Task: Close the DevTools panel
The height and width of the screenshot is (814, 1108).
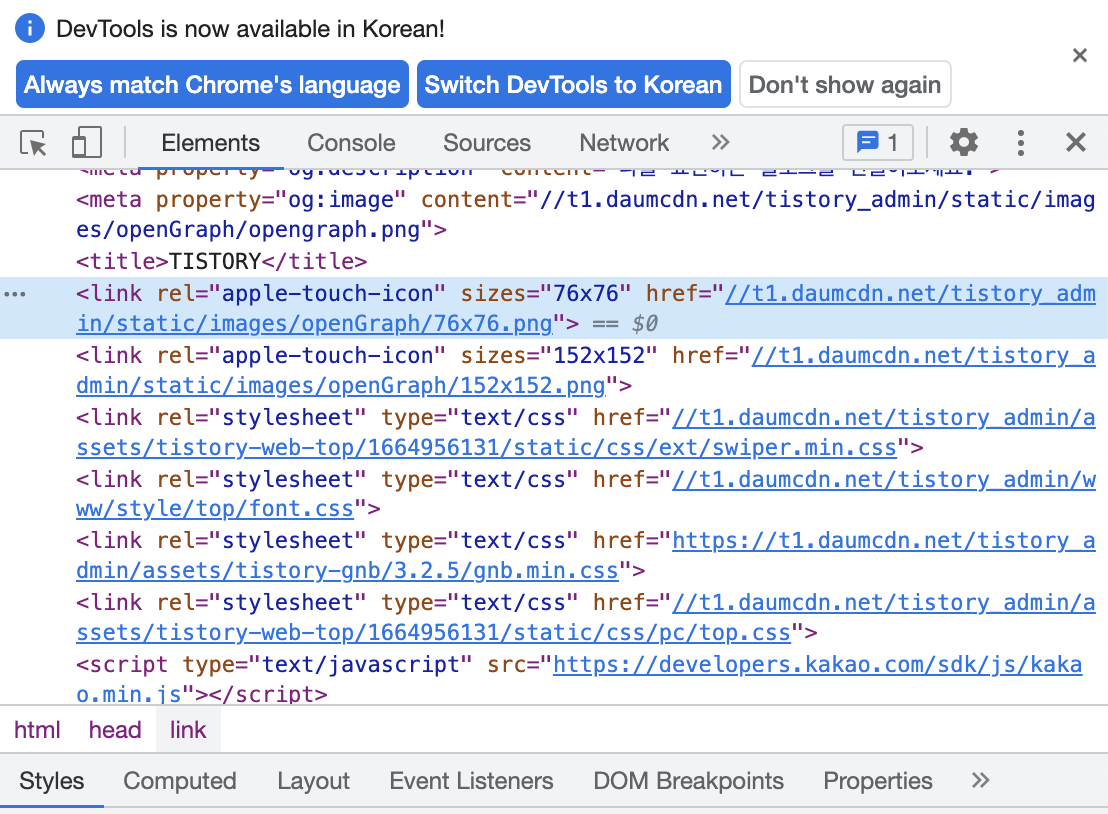Action: (1075, 143)
